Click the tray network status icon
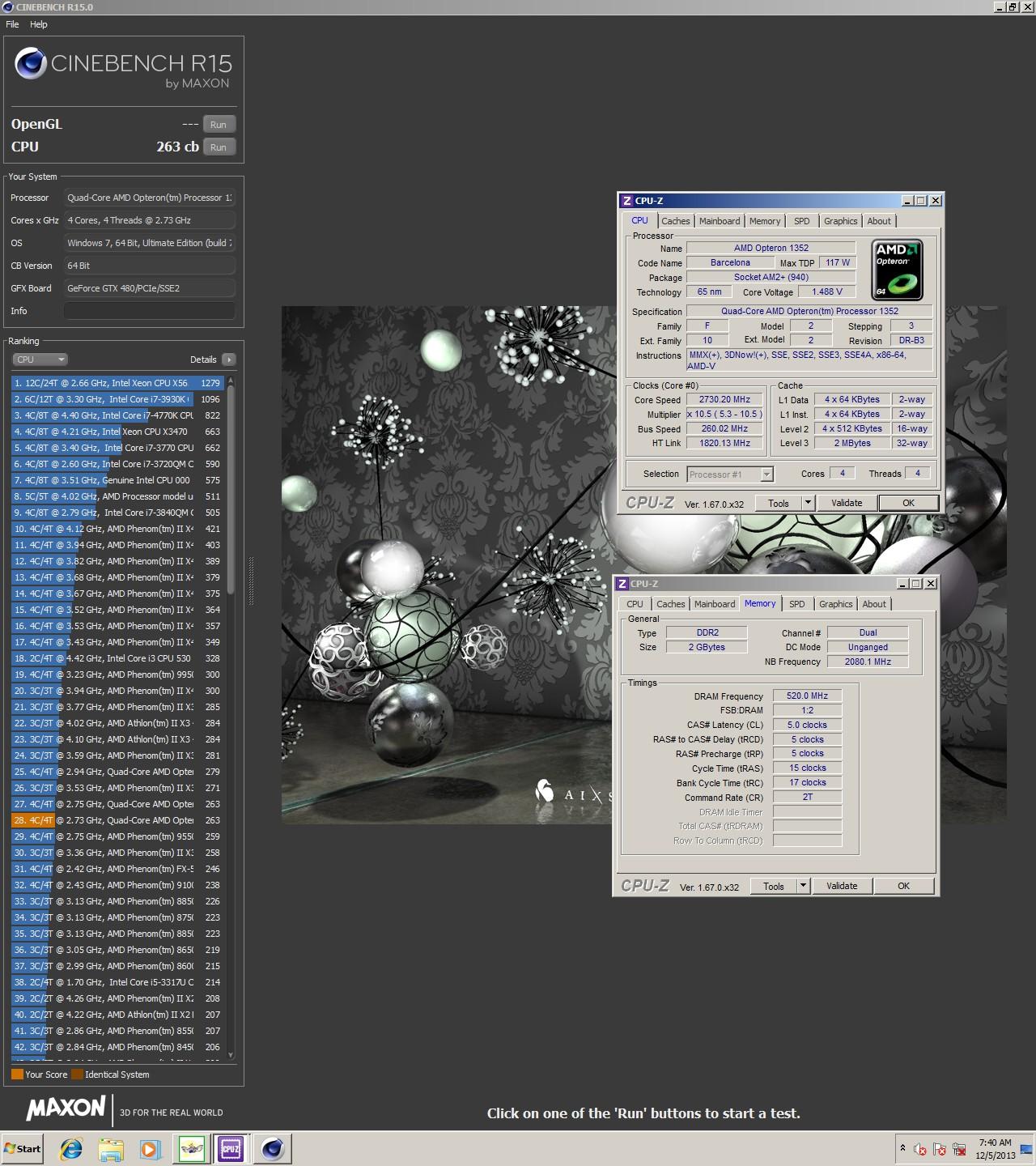Image resolution: width=1036 pixels, height=1166 pixels. [960, 1149]
